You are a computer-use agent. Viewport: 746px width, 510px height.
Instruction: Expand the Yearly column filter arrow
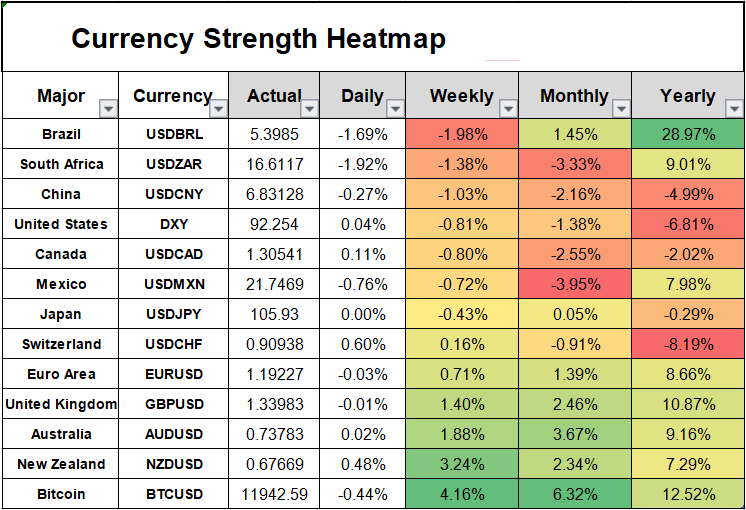735,108
